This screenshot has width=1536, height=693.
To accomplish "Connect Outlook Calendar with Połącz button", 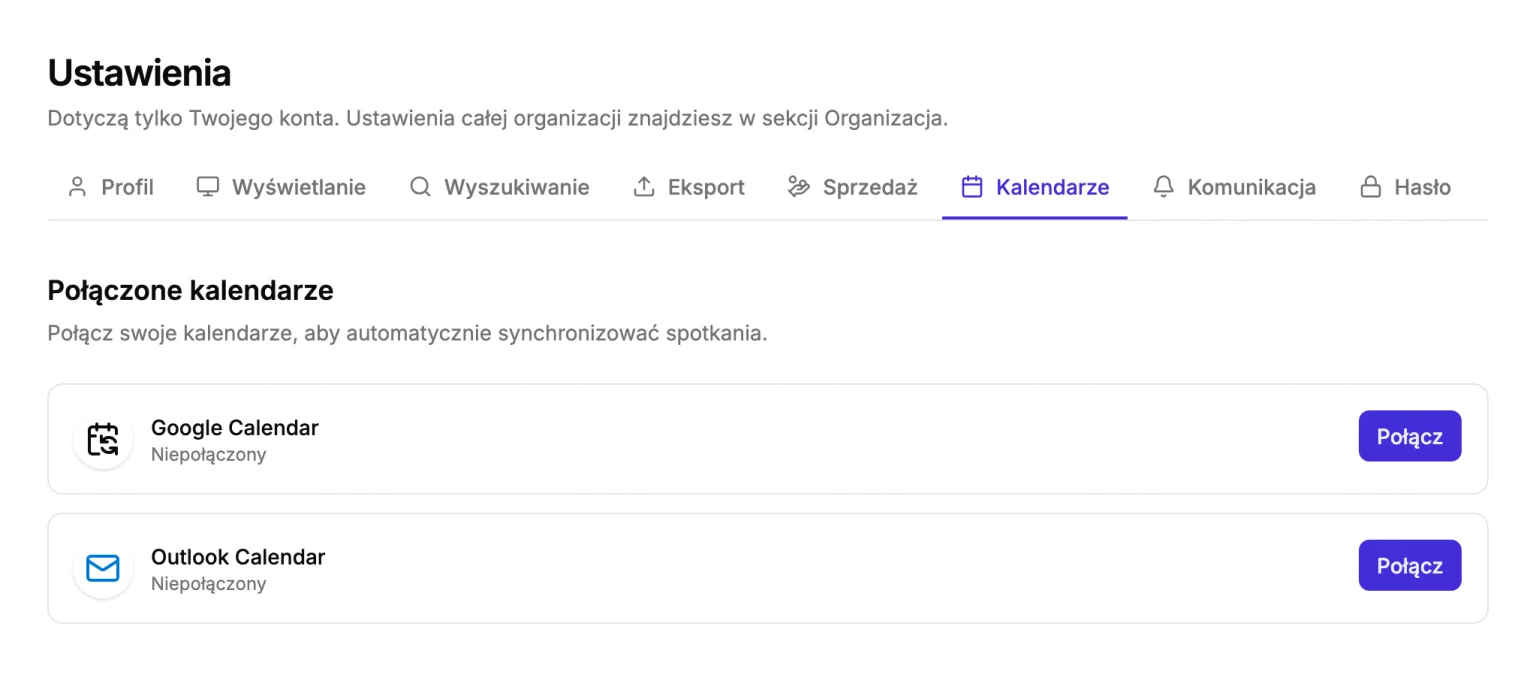I will 1409,566.
